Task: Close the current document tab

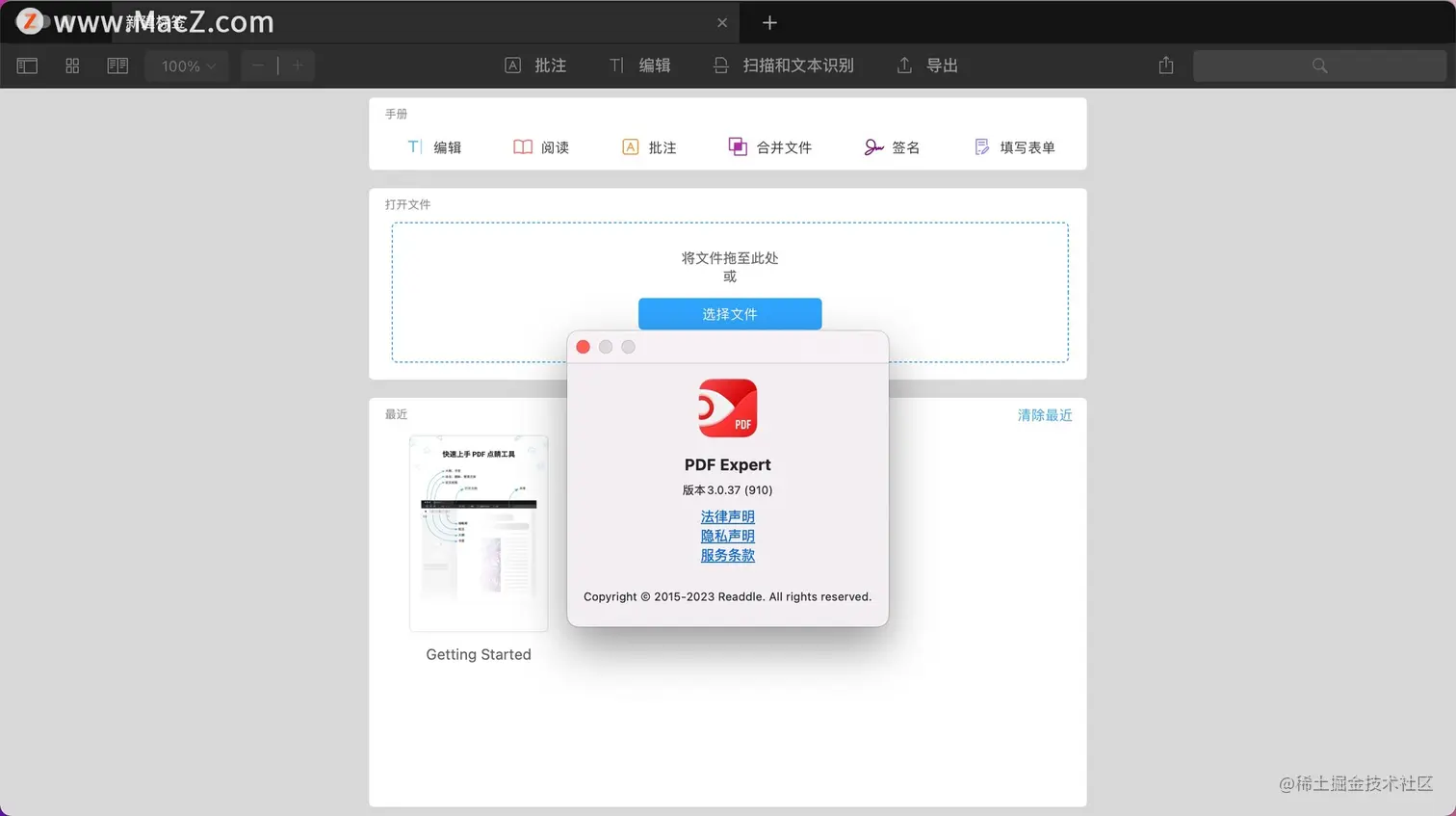Action: tap(722, 22)
